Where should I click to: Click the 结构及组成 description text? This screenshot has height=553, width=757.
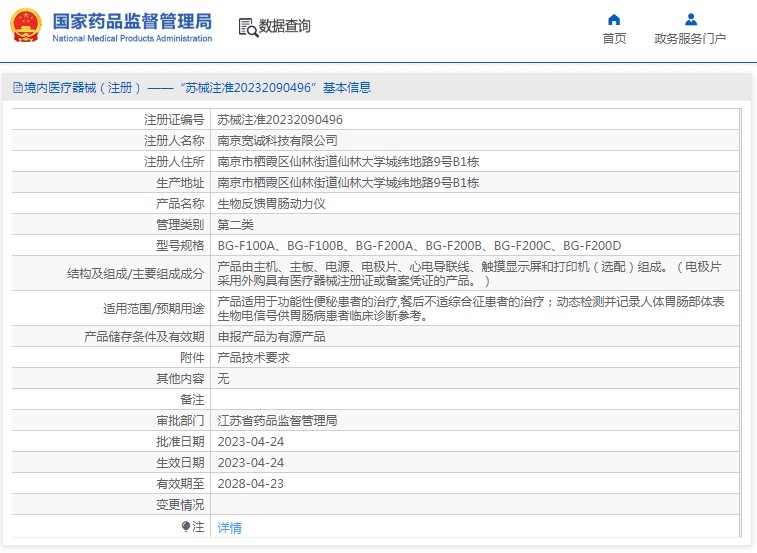tap(469, 273)
